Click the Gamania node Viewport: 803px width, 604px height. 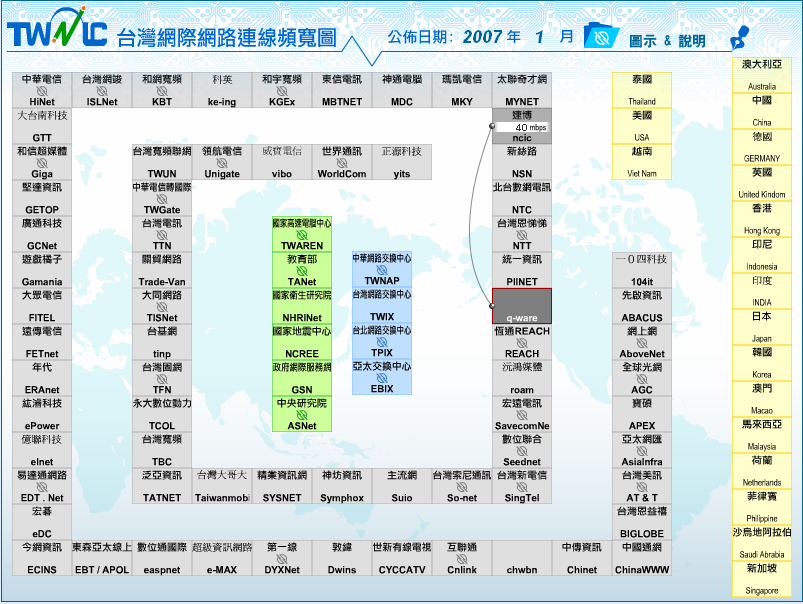tap(42, 270)
